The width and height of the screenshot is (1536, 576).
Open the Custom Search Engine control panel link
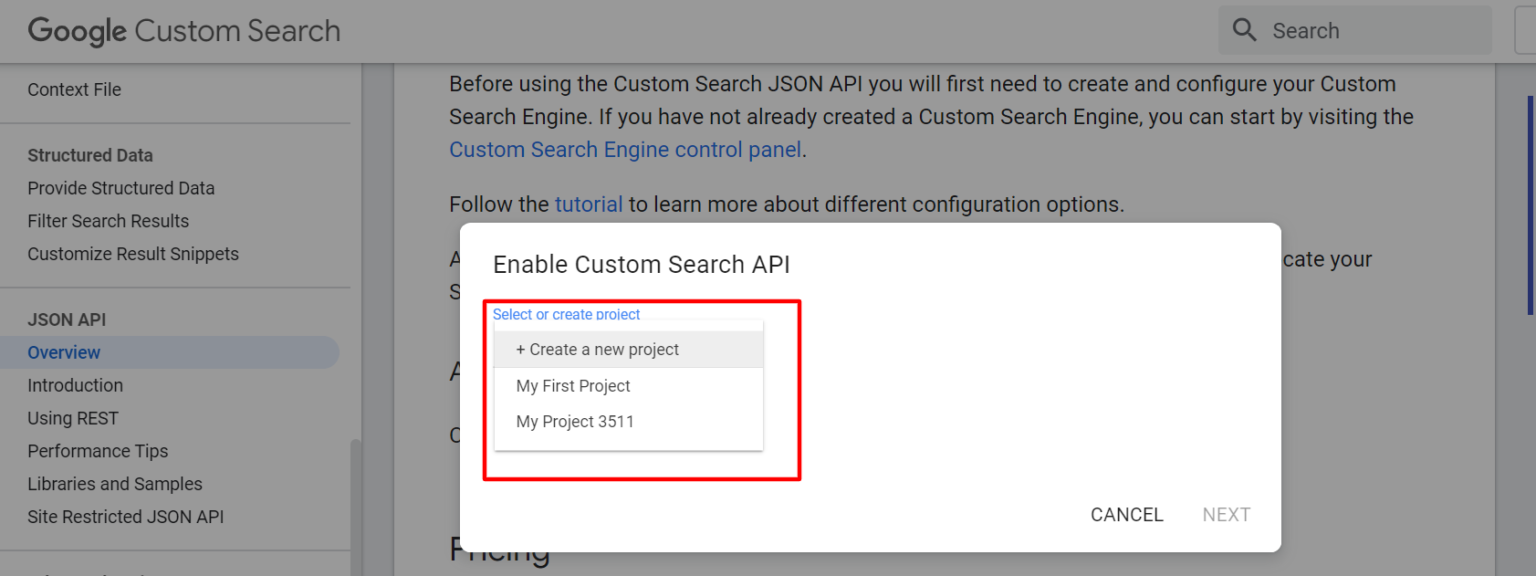pyautogui.click(x=624, y=149)
